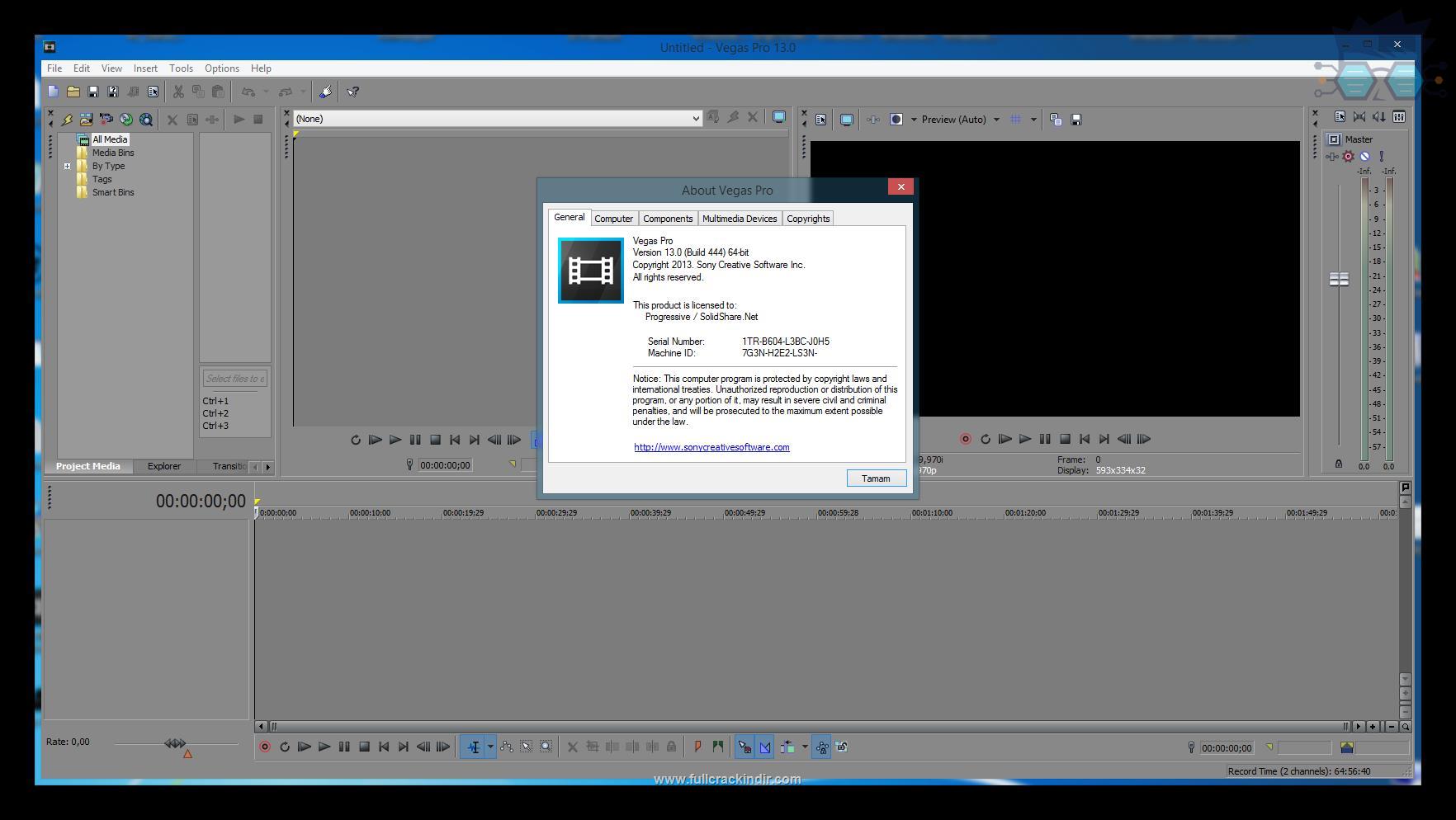Select the Media Bins folder

point(113,153)
